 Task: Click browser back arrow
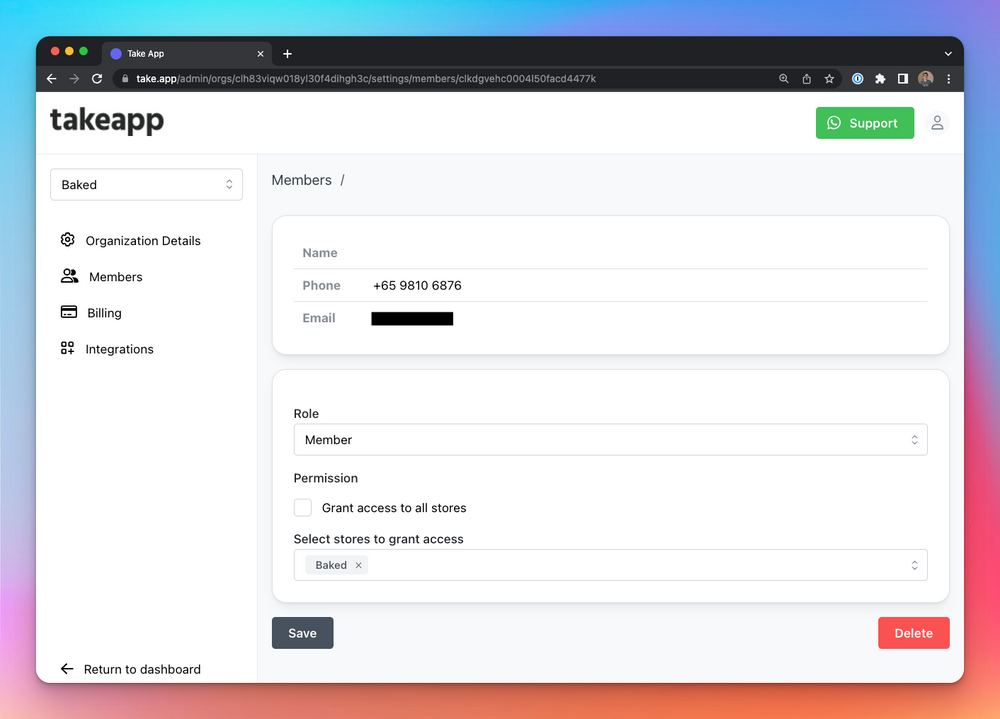52,78
